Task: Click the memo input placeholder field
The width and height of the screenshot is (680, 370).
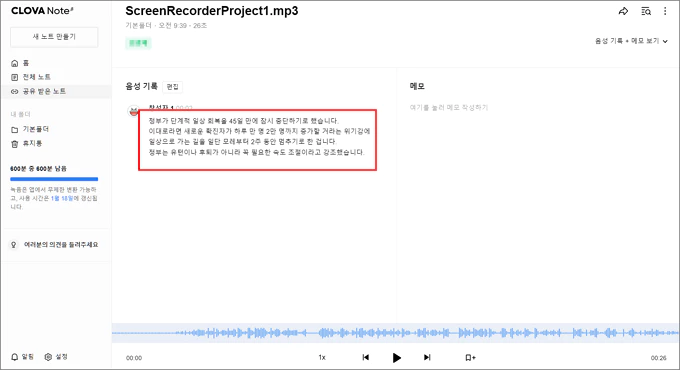Action: tap(449, 108)
